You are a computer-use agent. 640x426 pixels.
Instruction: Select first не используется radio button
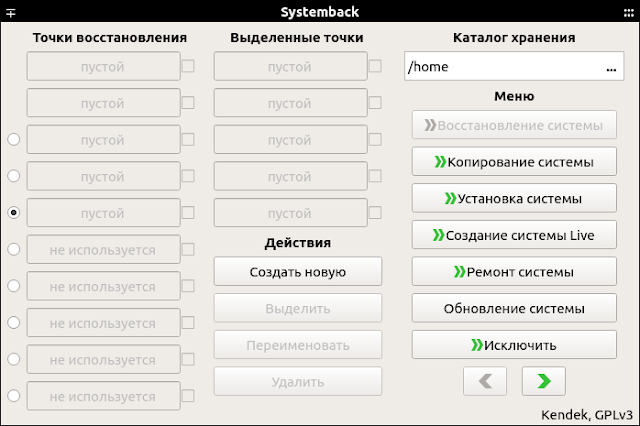[x=14, y=249]
